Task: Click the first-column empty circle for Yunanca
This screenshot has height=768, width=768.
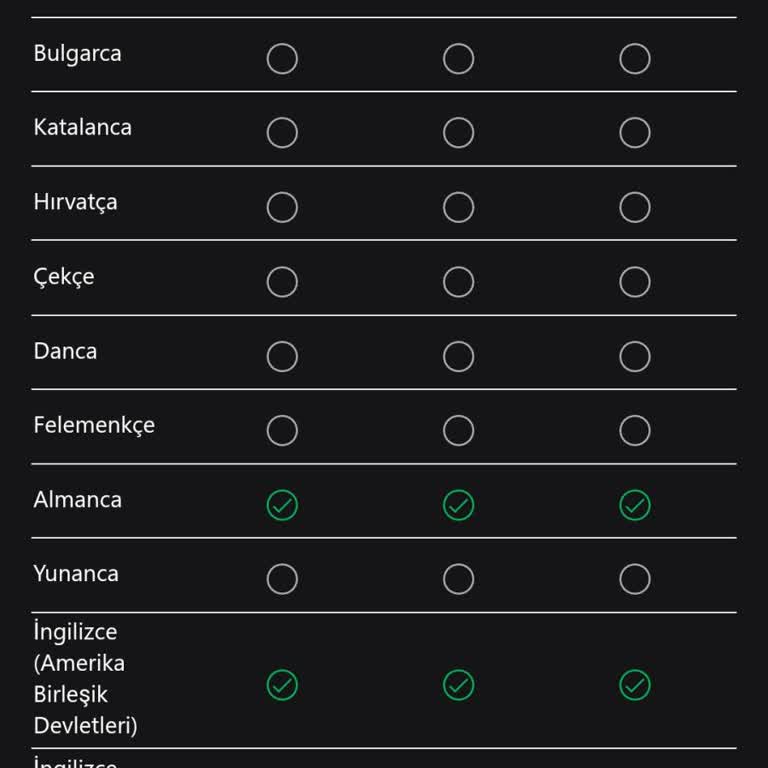Action: 282,579
